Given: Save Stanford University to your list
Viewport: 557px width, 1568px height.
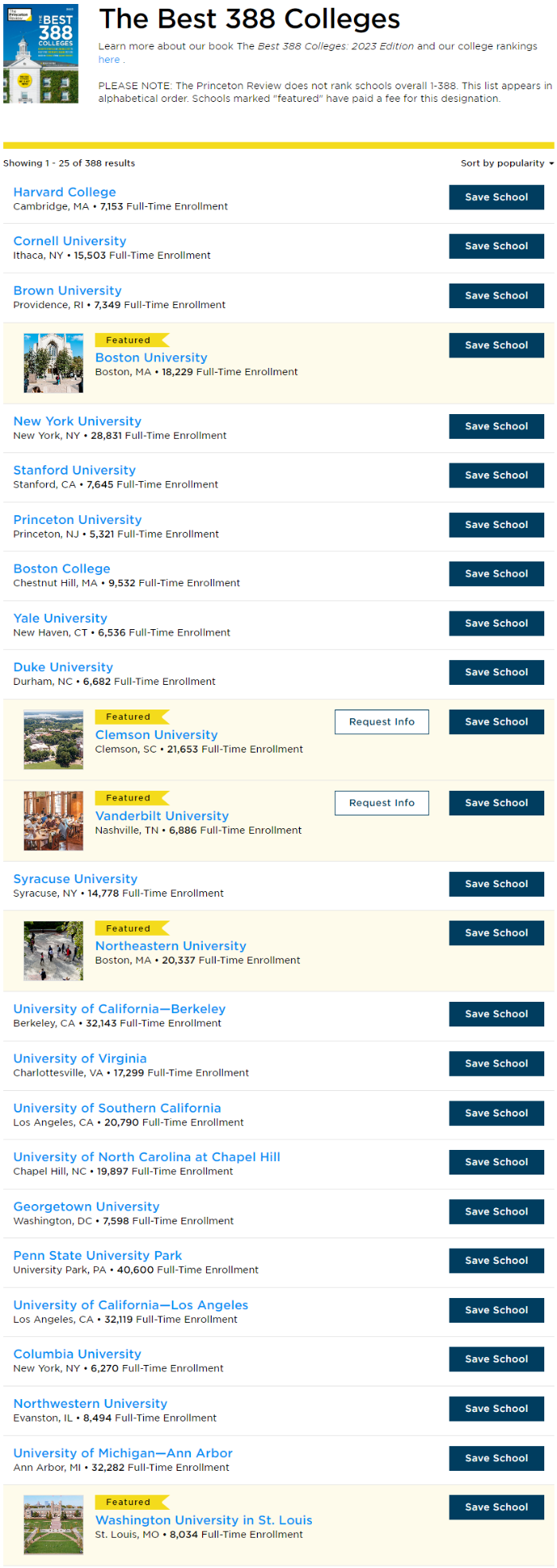Looking at the screenshot, I should [x=496, y=475].
